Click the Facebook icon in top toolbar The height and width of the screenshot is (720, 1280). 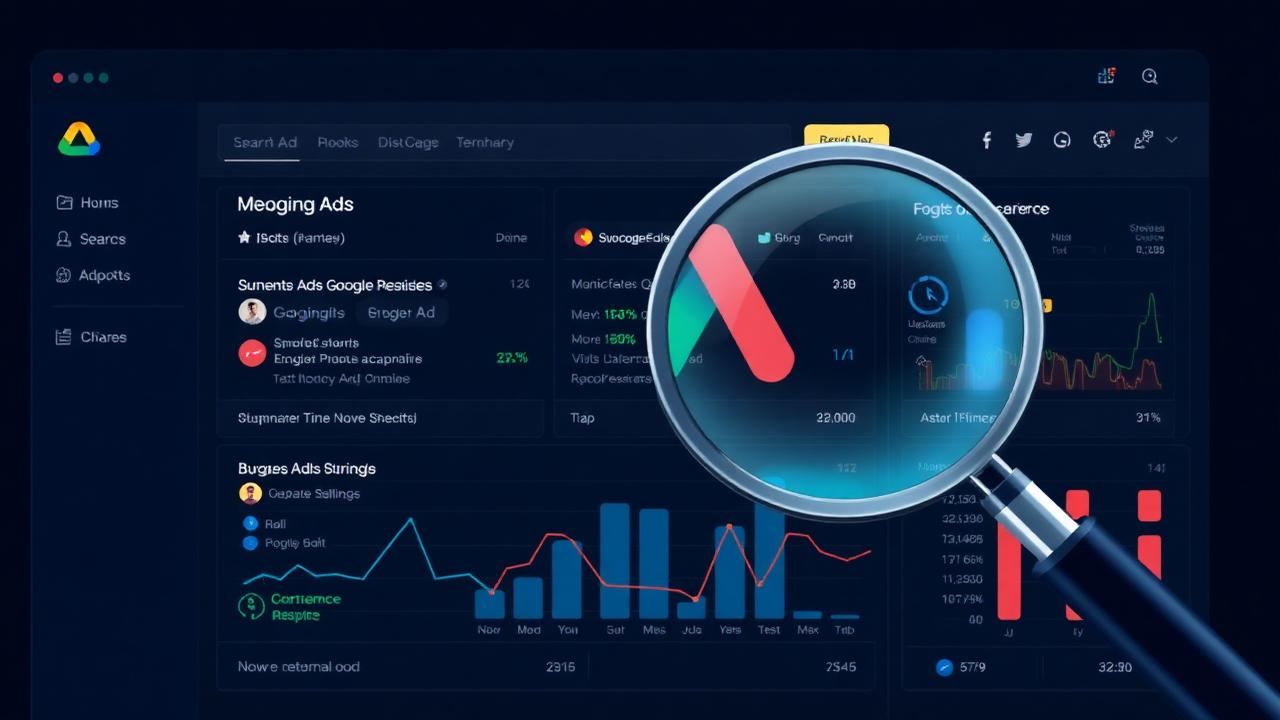(x=986, y=140)
